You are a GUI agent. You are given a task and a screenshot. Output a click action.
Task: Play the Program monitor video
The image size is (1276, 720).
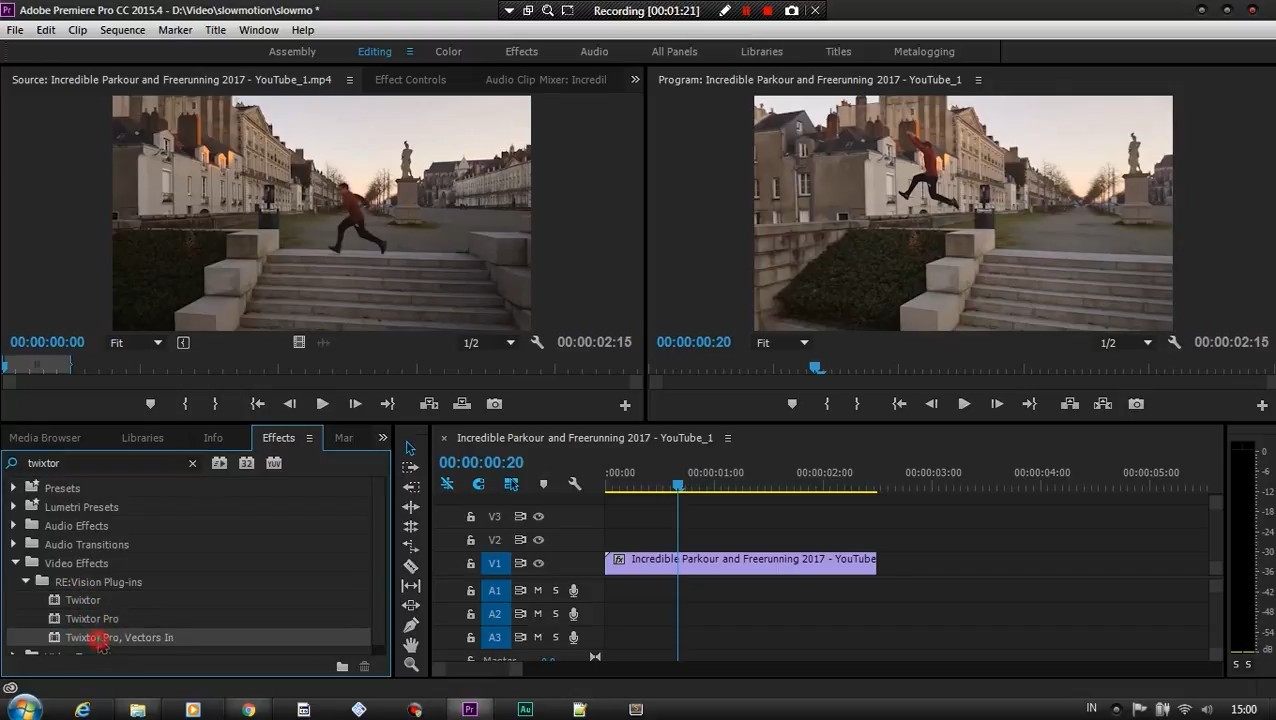pos(964,404)
